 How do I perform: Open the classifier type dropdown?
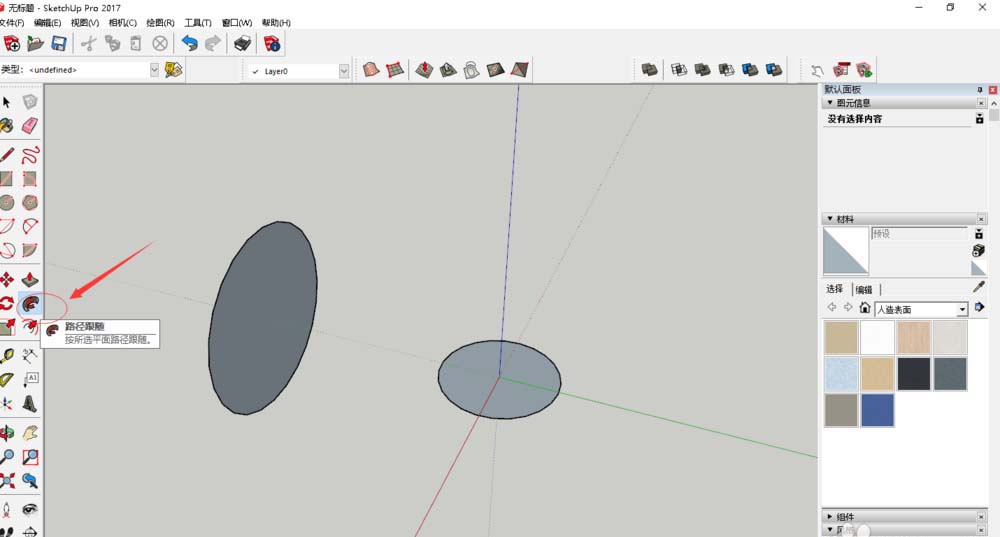coord(154,70)
